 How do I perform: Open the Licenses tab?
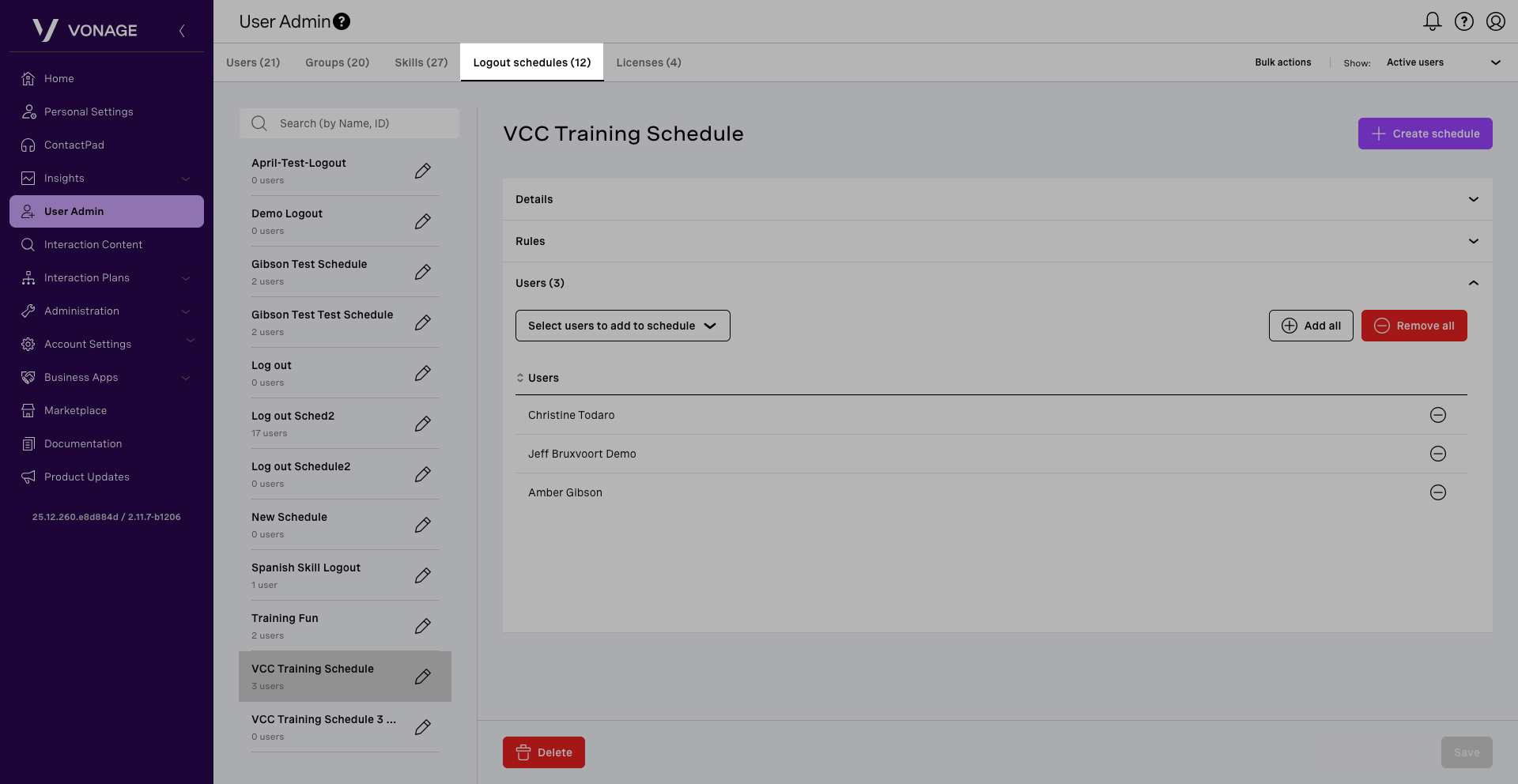648,62
